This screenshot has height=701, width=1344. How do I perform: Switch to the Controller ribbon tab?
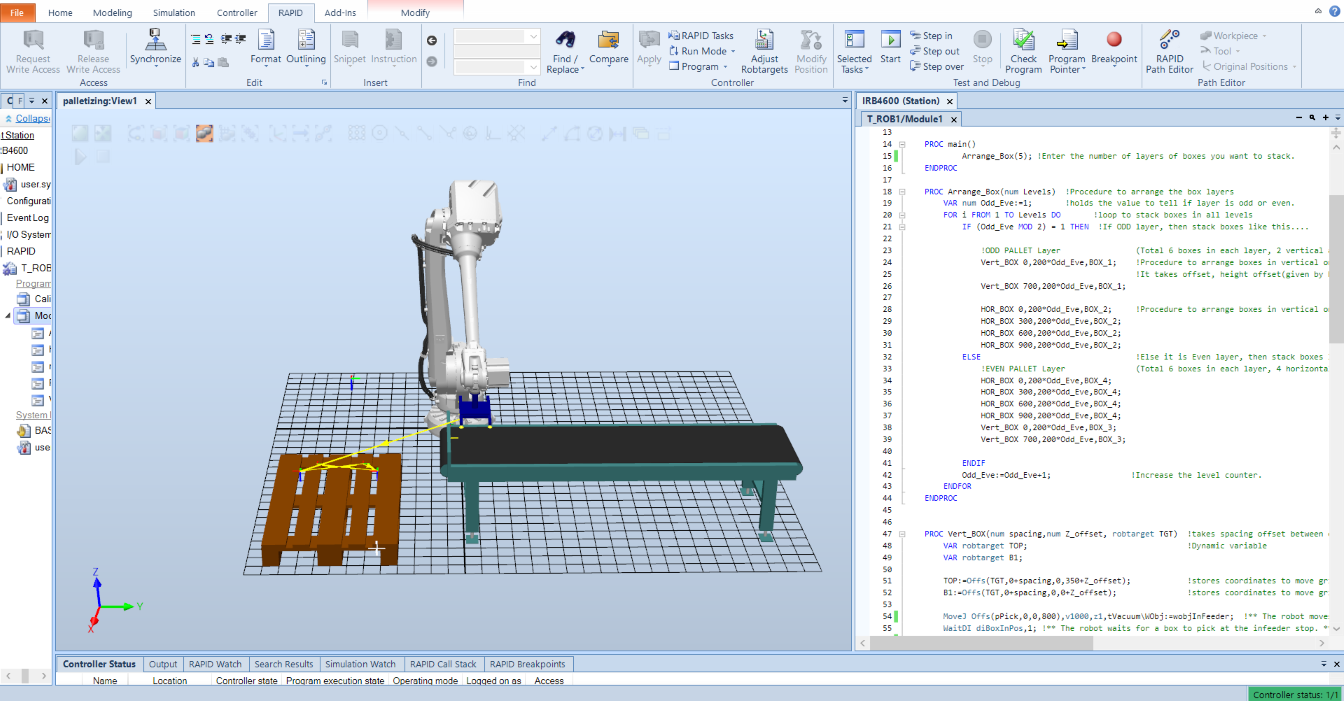[237, 13]
